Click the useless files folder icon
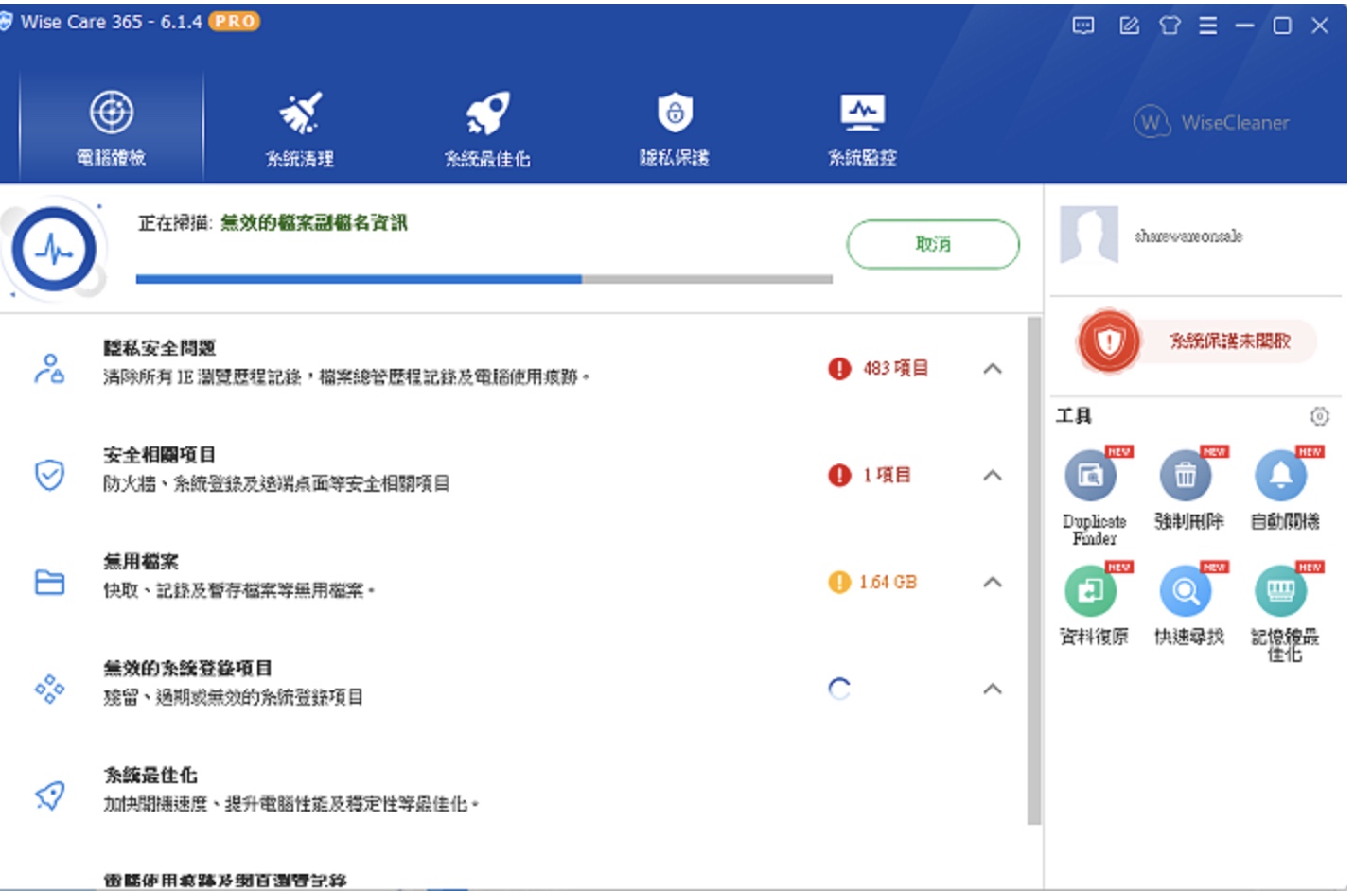The width and height of the screenshot is (1372, 891). (x=49, y=582)
